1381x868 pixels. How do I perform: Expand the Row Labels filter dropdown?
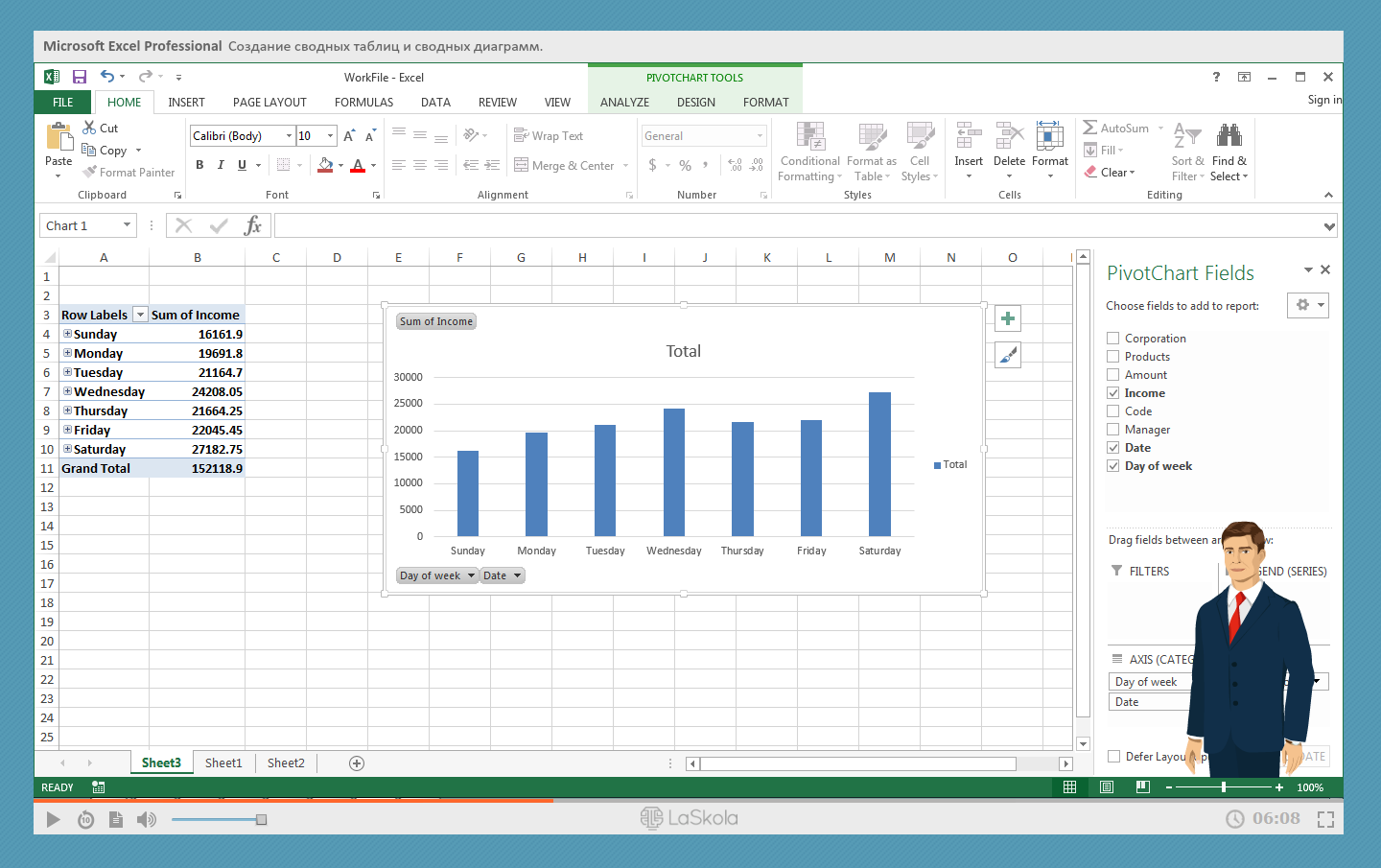(140, 315)
